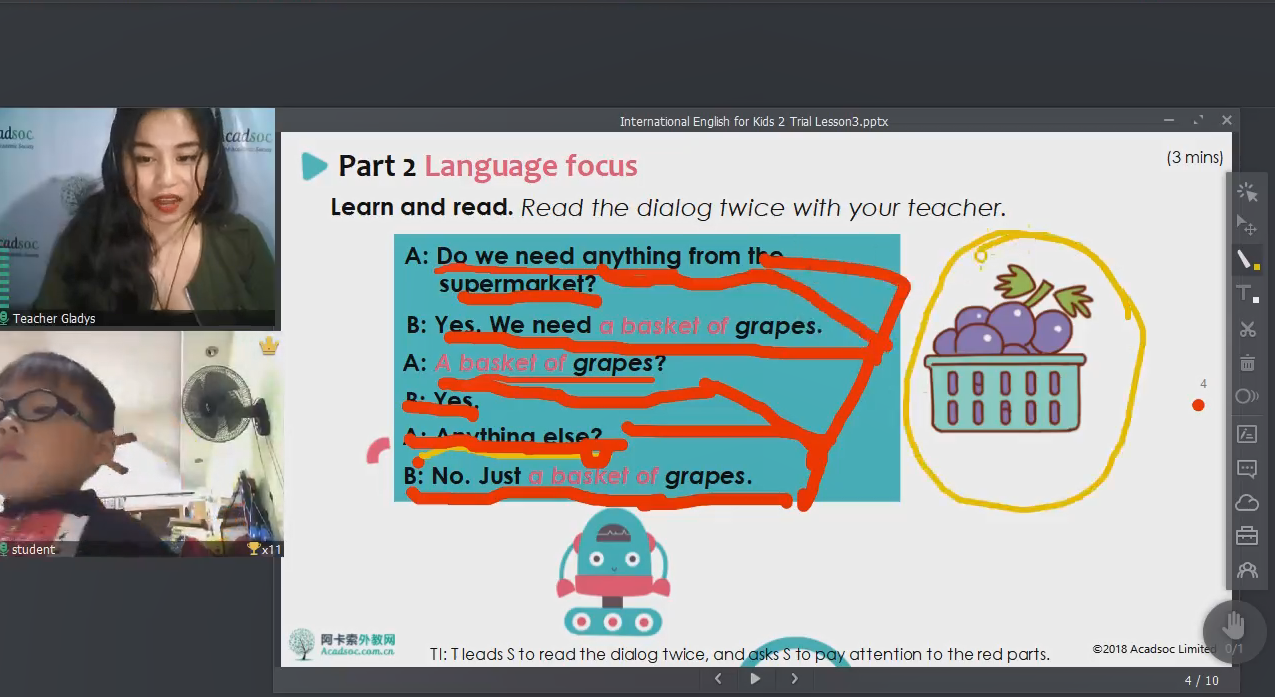Click the student's trophy count
Viewport: 1275px width, 697px height.
tap(264, 549)
